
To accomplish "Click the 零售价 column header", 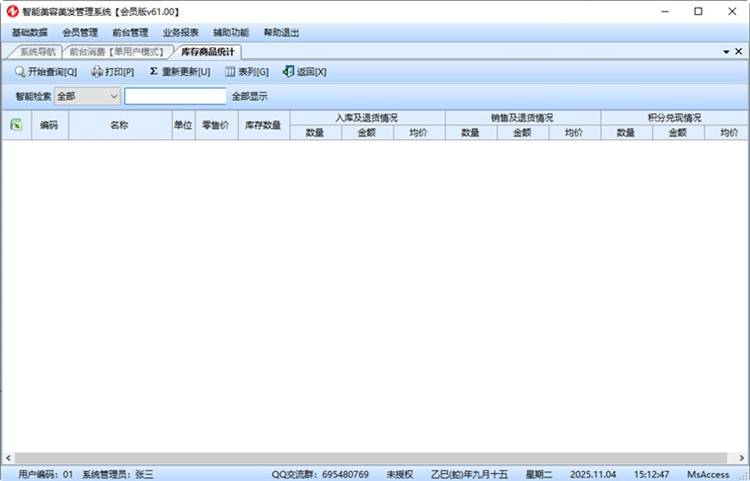I will pos(216,125).
